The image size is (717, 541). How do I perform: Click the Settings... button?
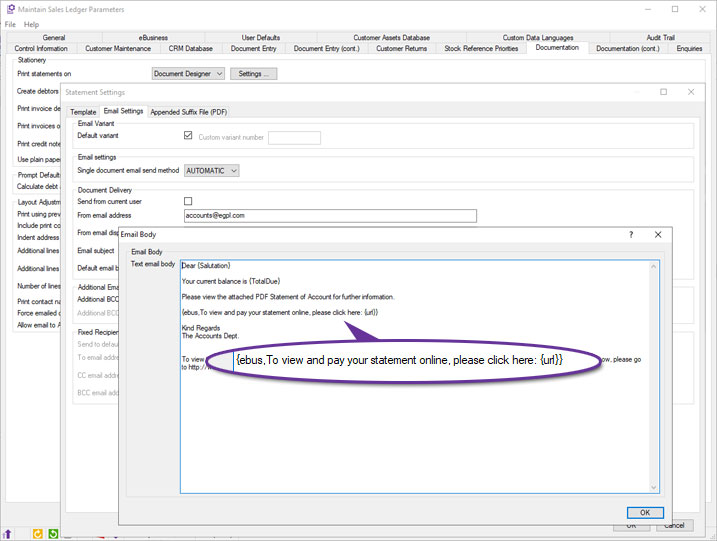coord(253,73)
